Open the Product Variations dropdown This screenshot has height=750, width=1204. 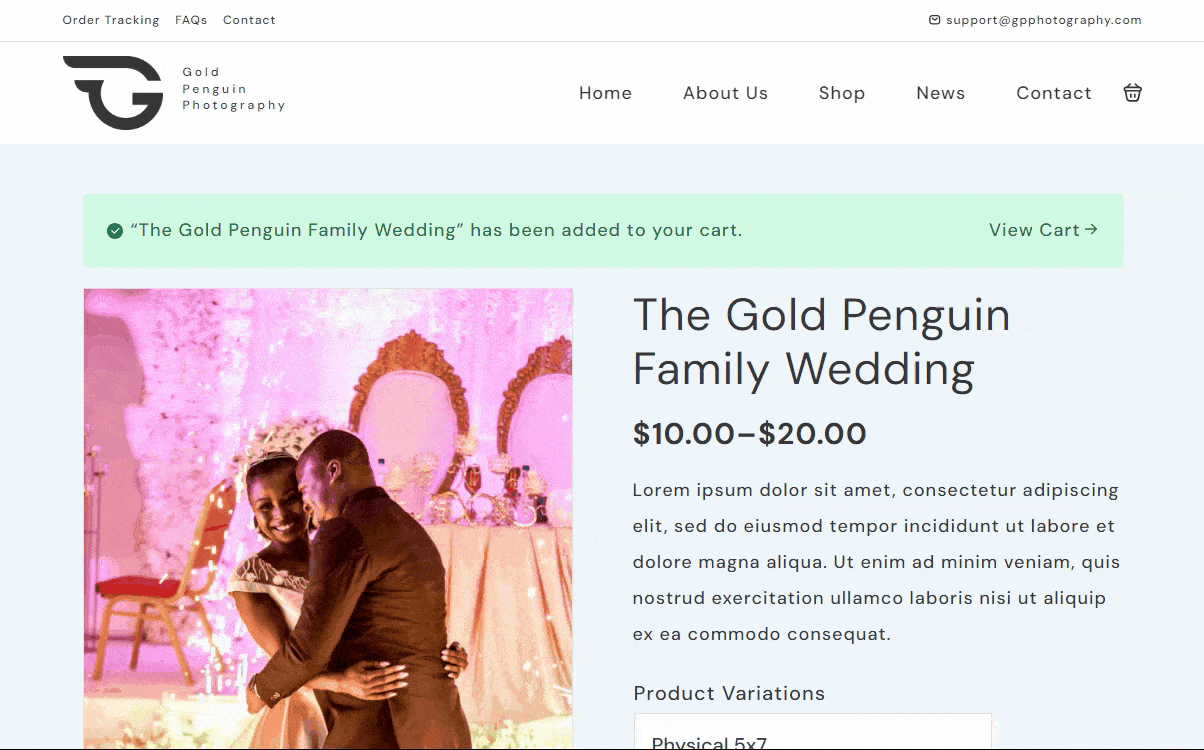coord(812,733)
